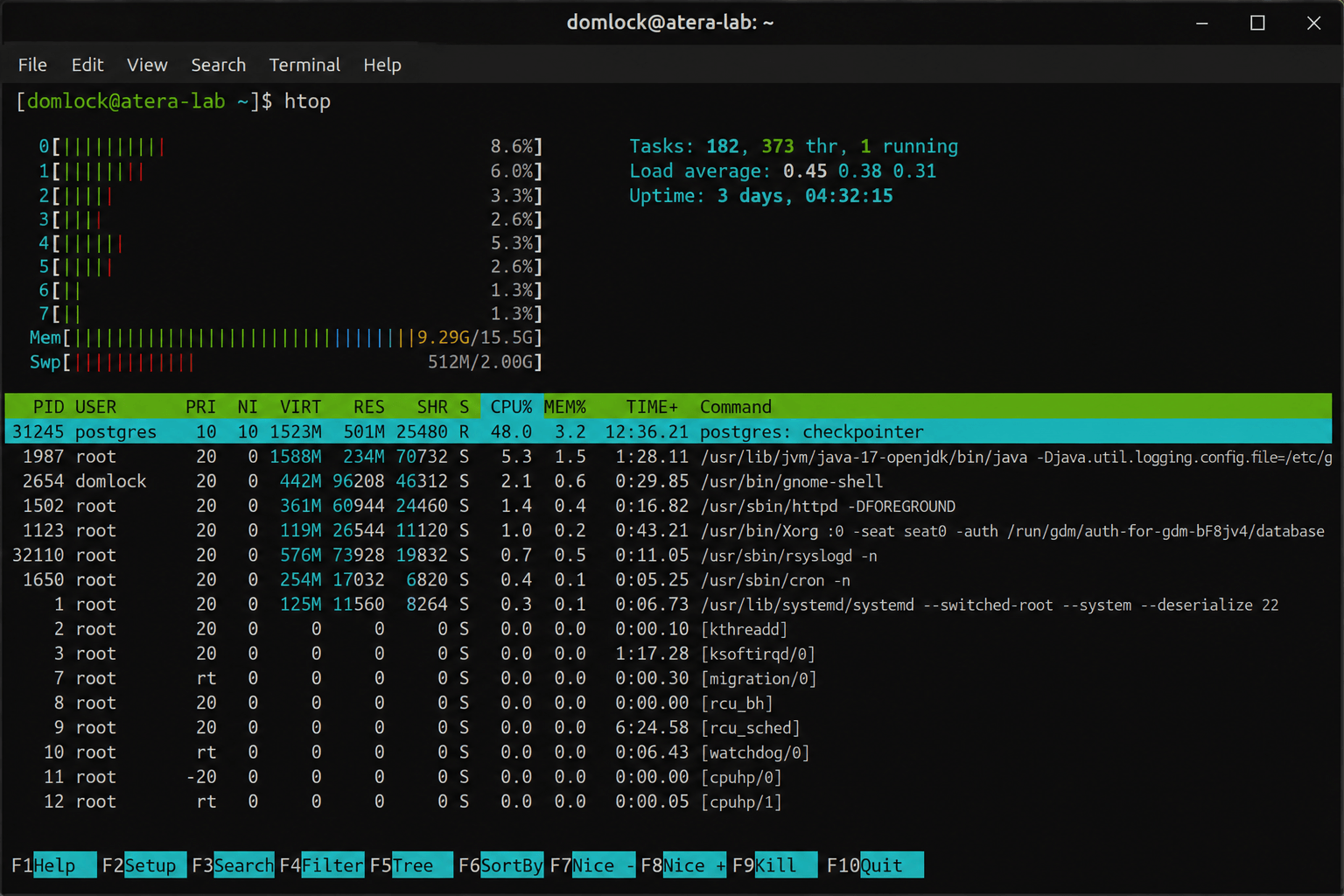
Task: Click the Load average values
Action: click(859, 171)
